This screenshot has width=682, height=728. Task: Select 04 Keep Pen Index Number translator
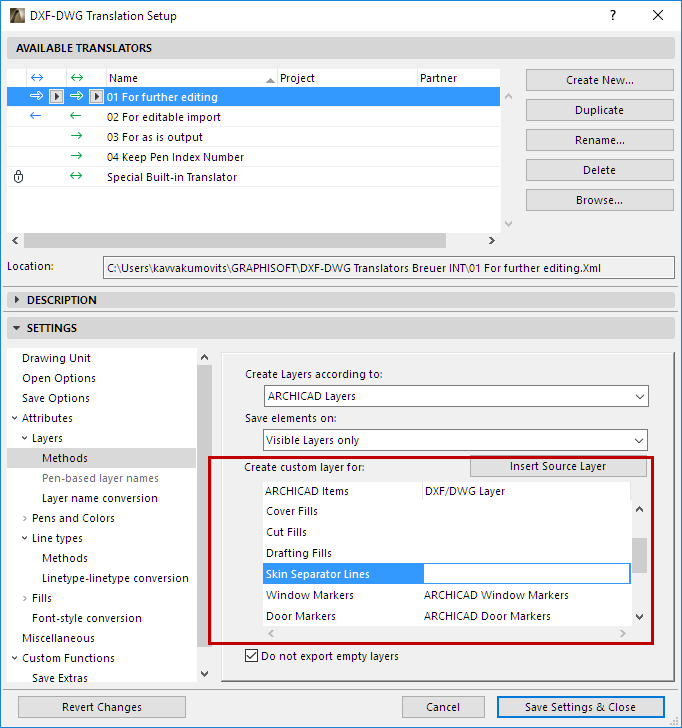253,157
